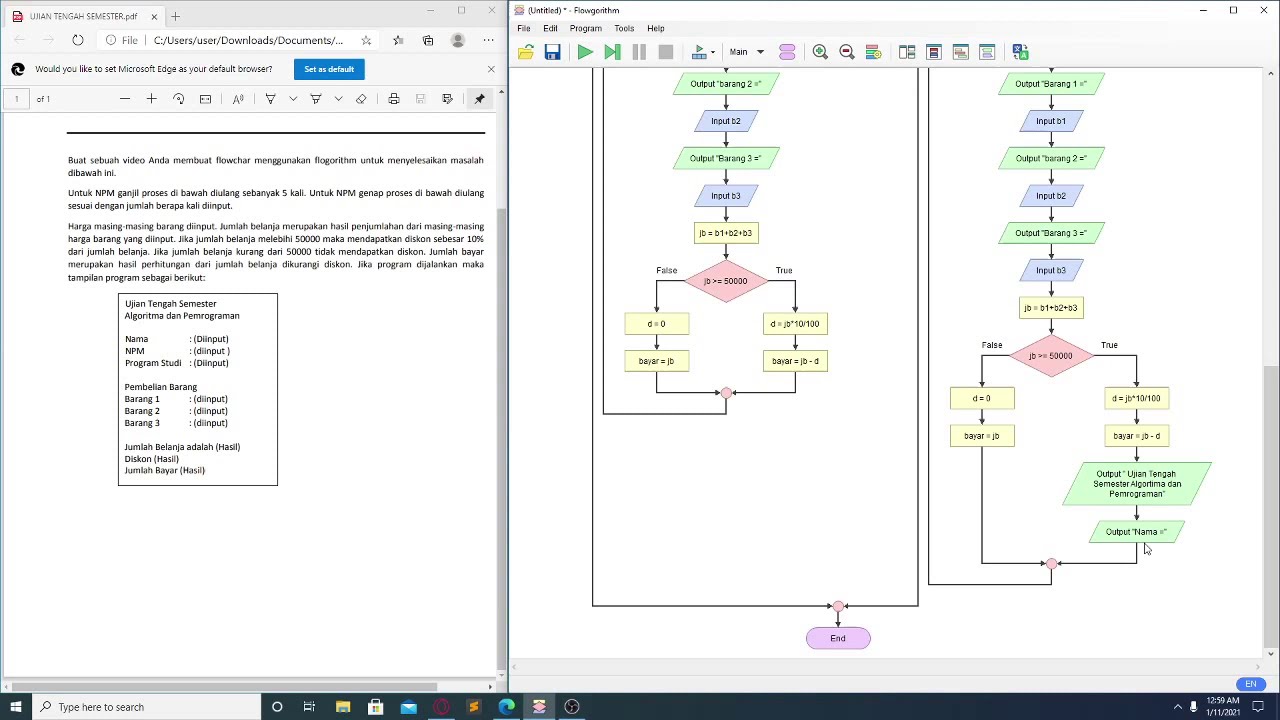Click the PDF page number field
The height and width of the screenshot is (720, 1280).
click(x=16, y=99)
